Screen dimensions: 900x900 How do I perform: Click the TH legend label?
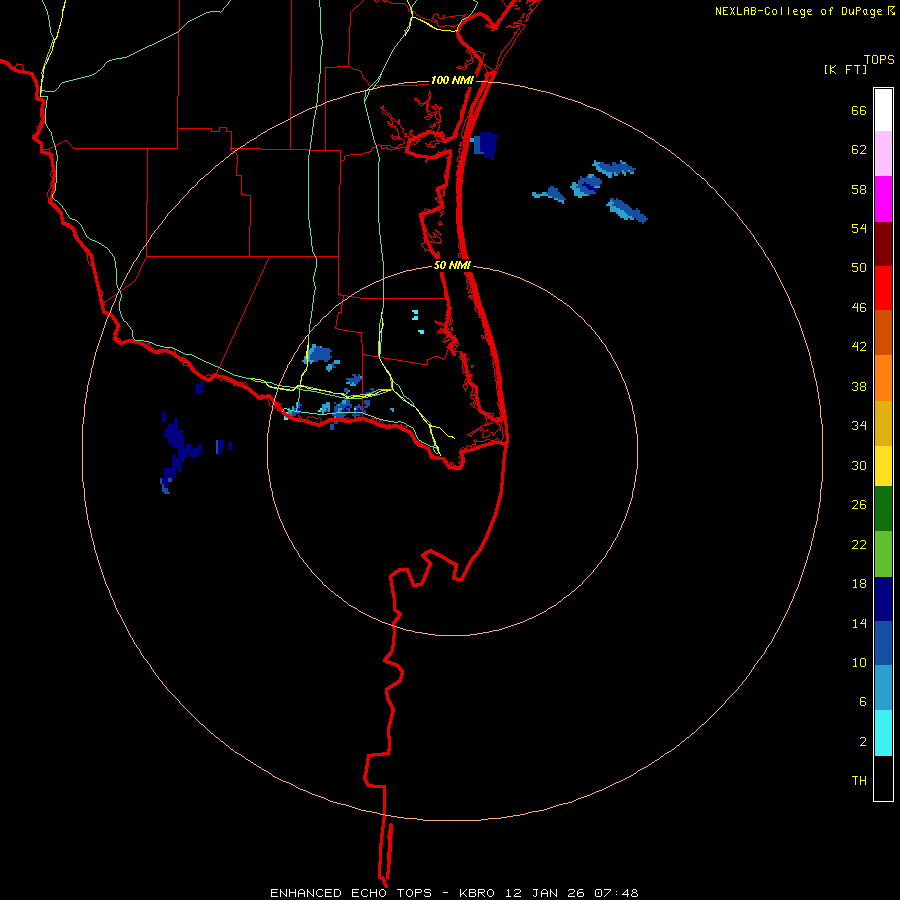[x=859, y=781]
